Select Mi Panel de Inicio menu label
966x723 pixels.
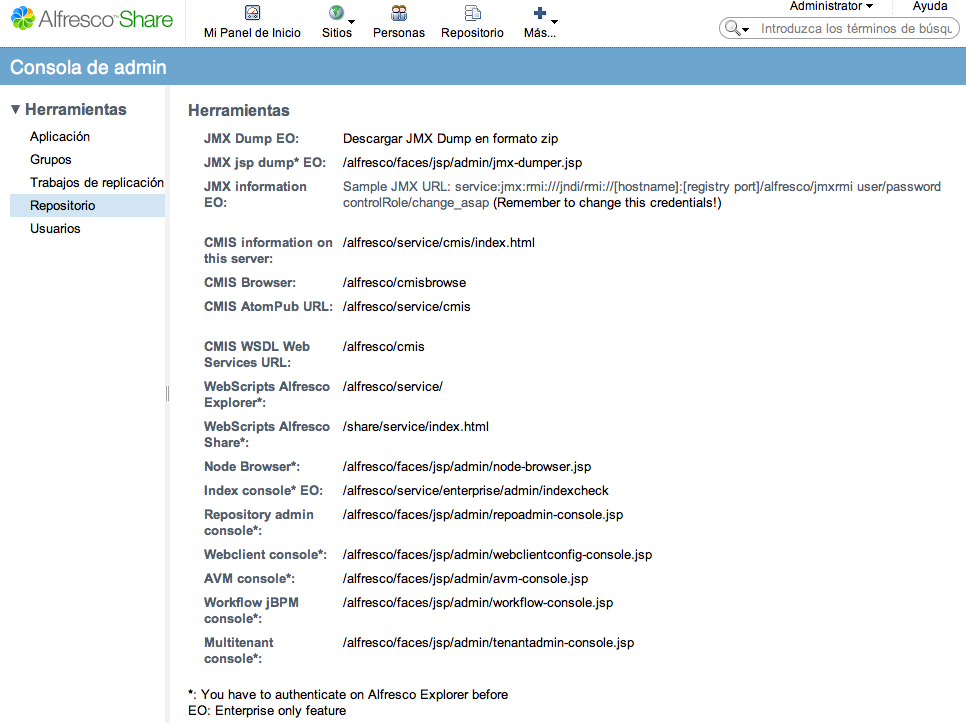[253, 33]
